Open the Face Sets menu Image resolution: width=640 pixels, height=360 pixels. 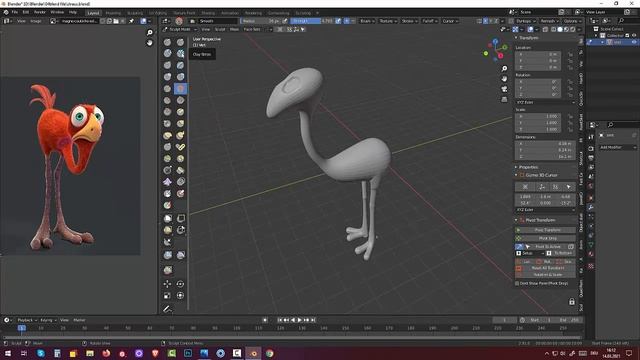click(x=252, y=29)
